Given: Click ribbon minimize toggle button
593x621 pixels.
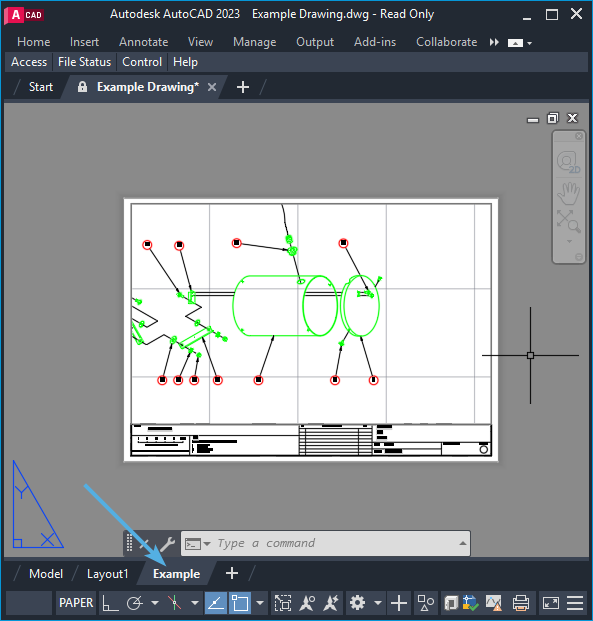Looking at the screenshot, I should pos(515,43).
